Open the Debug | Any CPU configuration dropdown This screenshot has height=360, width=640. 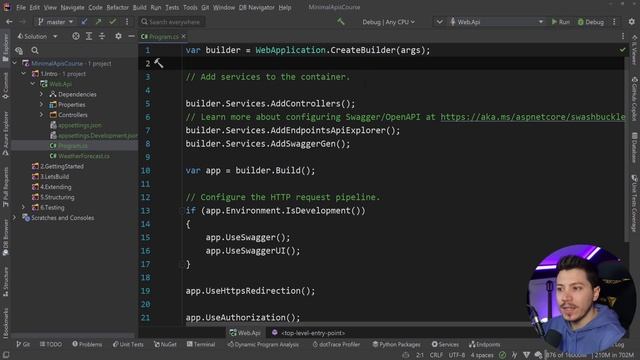[389, 22]
